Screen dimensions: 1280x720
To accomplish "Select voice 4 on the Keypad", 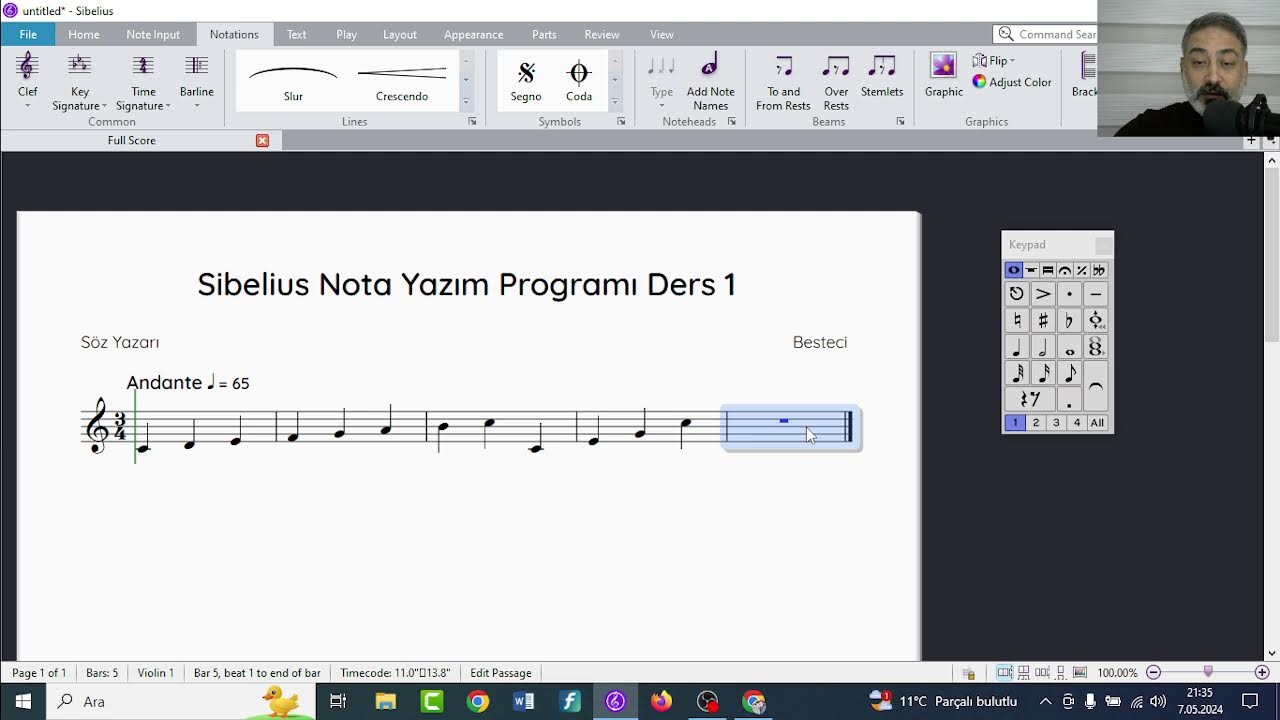I will tap(1077, 423).
